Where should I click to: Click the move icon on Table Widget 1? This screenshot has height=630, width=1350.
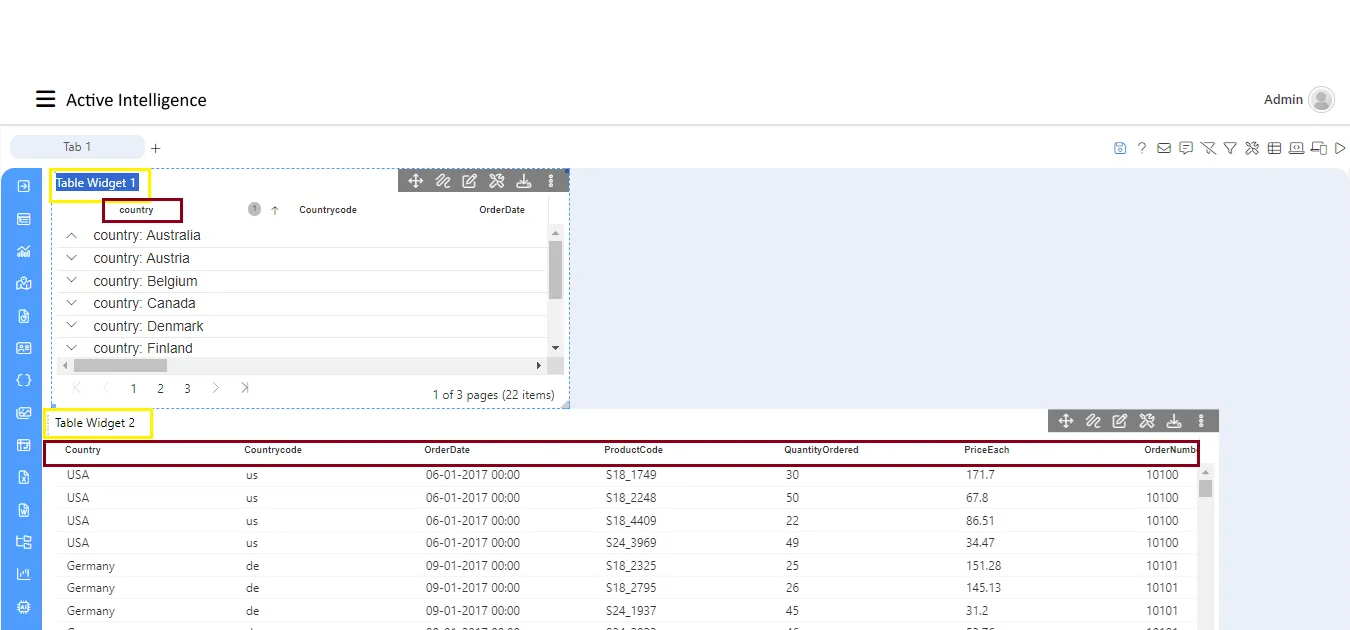(416, 181)
